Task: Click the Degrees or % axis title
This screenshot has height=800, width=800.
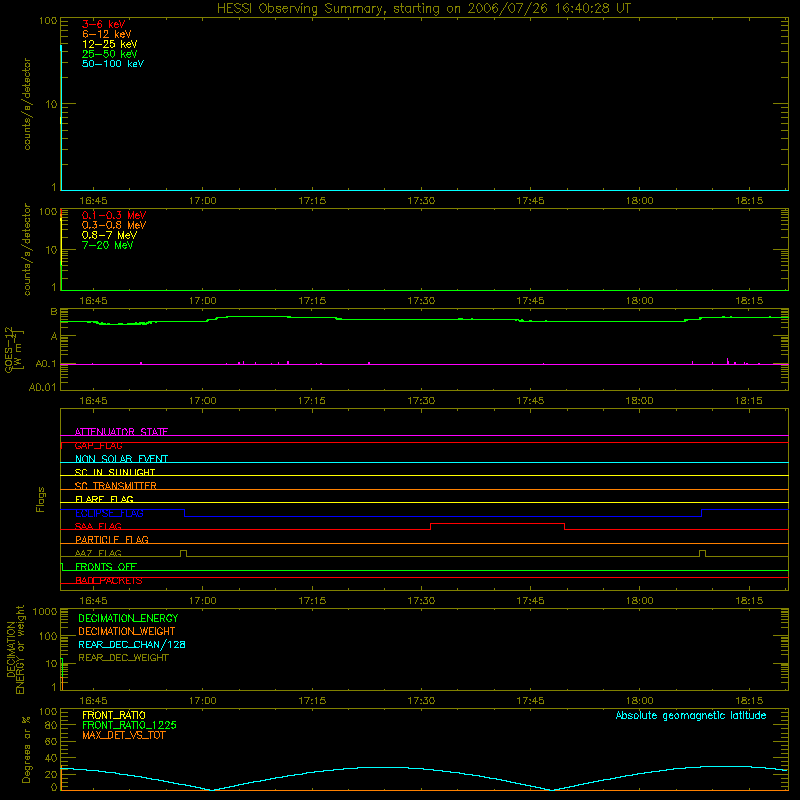Action: [26, 749]
